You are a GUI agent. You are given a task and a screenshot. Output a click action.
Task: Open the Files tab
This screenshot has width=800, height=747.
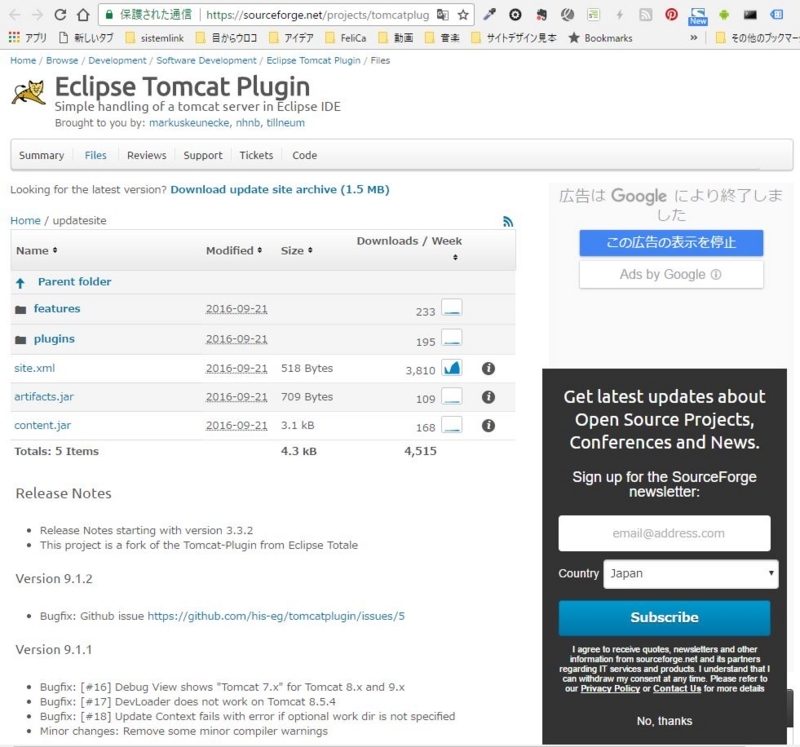(95, 155)
